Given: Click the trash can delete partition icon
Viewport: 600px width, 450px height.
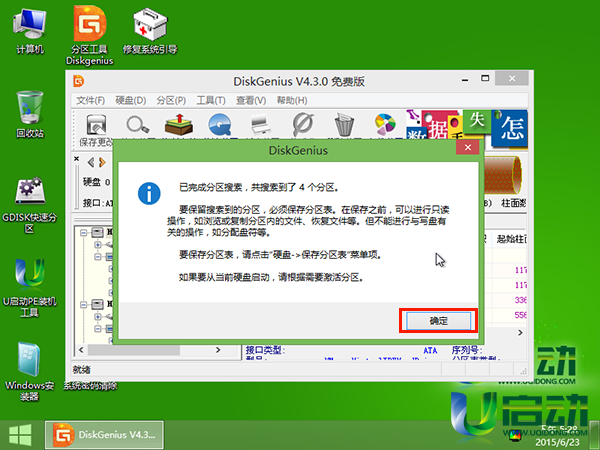Looking at the screenshot, I should click(x=344, y=125).
